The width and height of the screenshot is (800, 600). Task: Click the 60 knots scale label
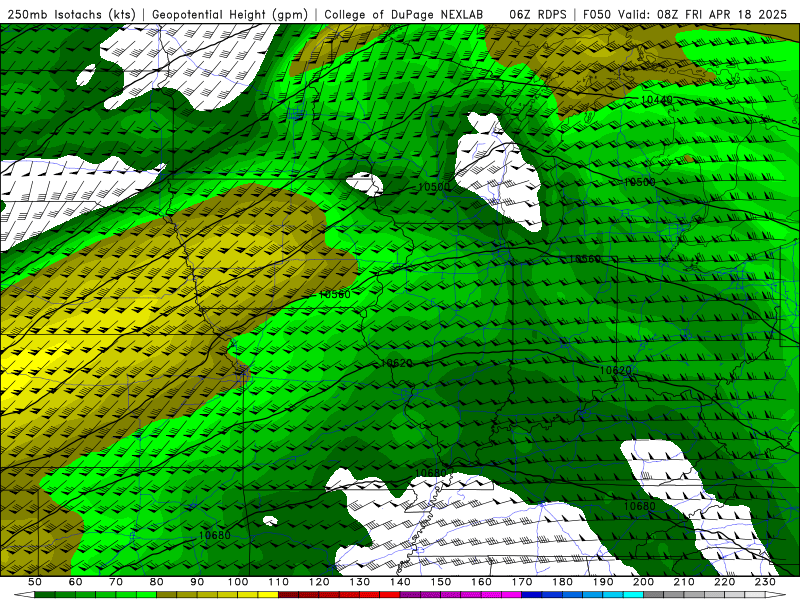[76, 582]
